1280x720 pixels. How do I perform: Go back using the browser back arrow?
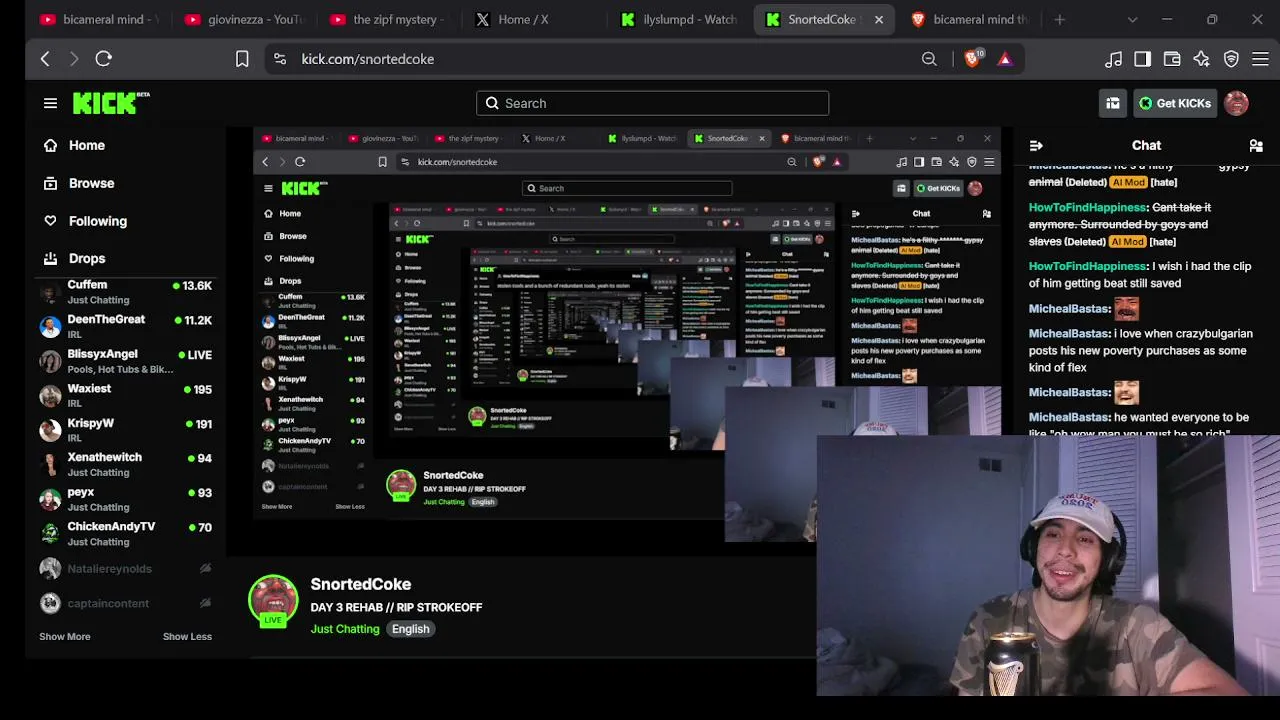point(45,59)
